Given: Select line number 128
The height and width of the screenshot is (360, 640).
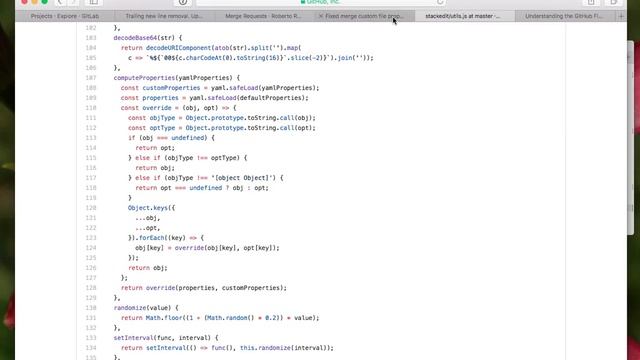Looking at the screenshot, I should tap(91, 288).
